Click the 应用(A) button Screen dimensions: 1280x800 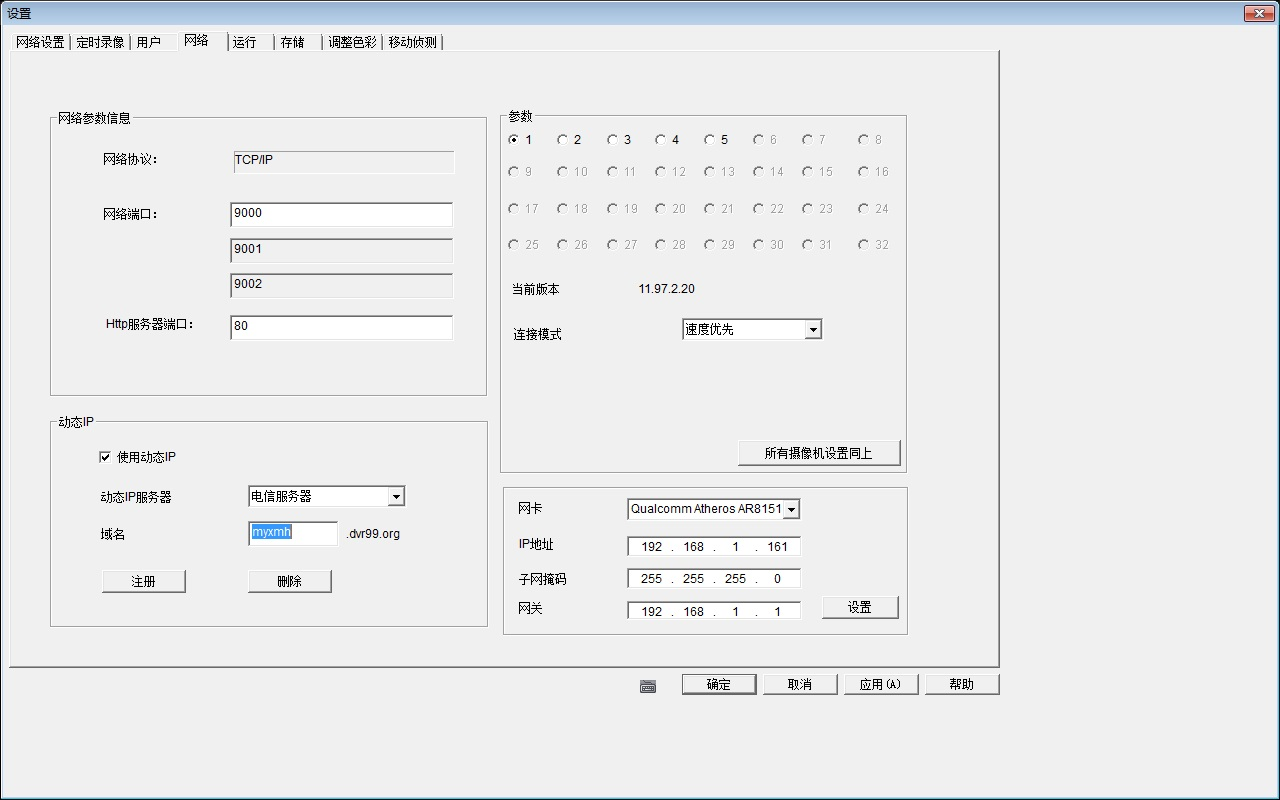click(880, 684)
